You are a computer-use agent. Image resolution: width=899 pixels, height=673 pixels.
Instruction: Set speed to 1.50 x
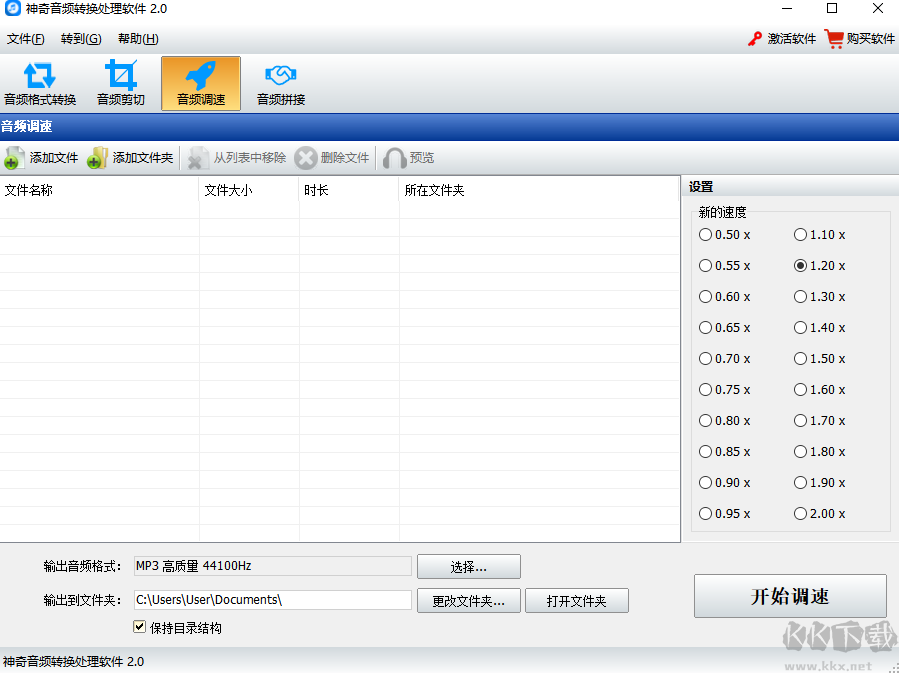[800, 358]
